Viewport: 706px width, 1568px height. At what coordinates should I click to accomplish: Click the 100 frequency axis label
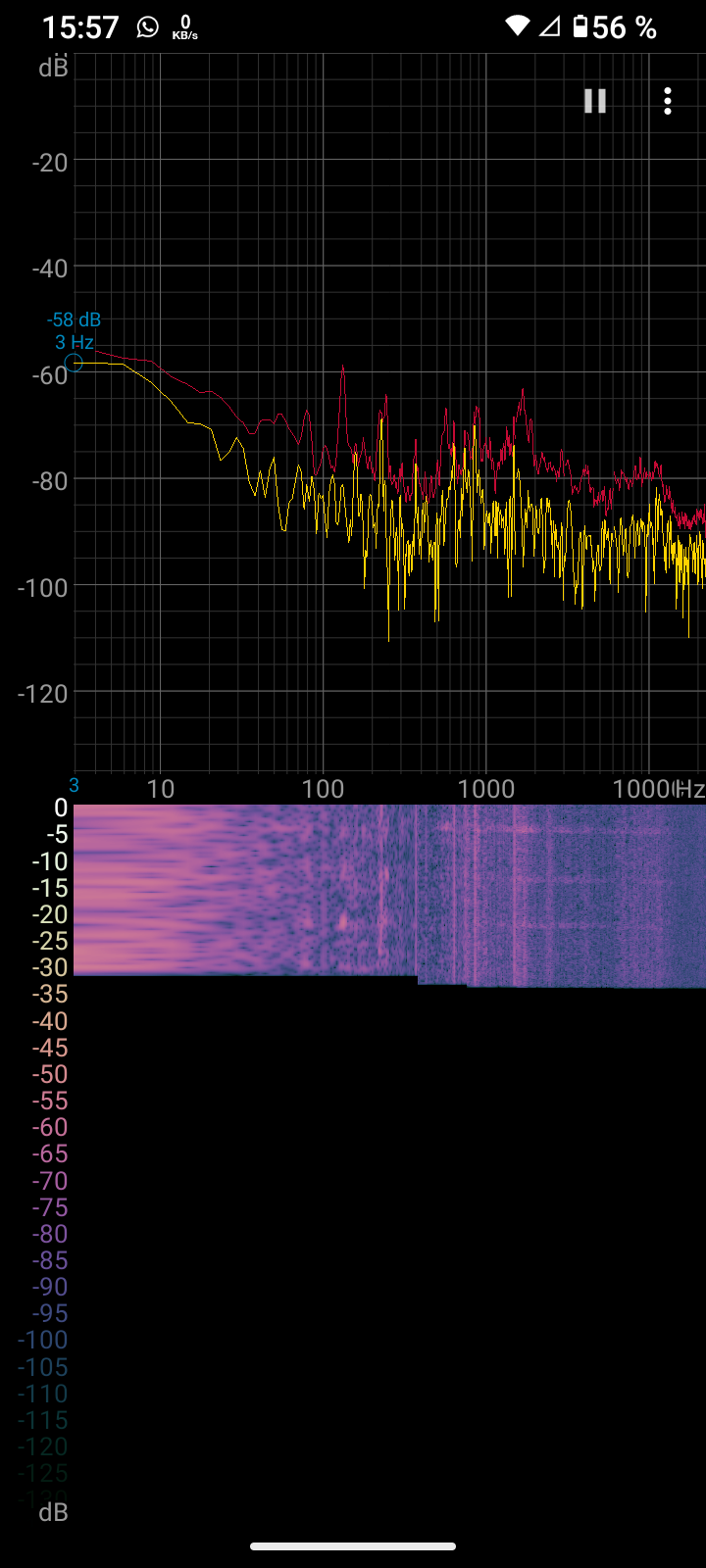pyautogui.click(x=323, y=789)
